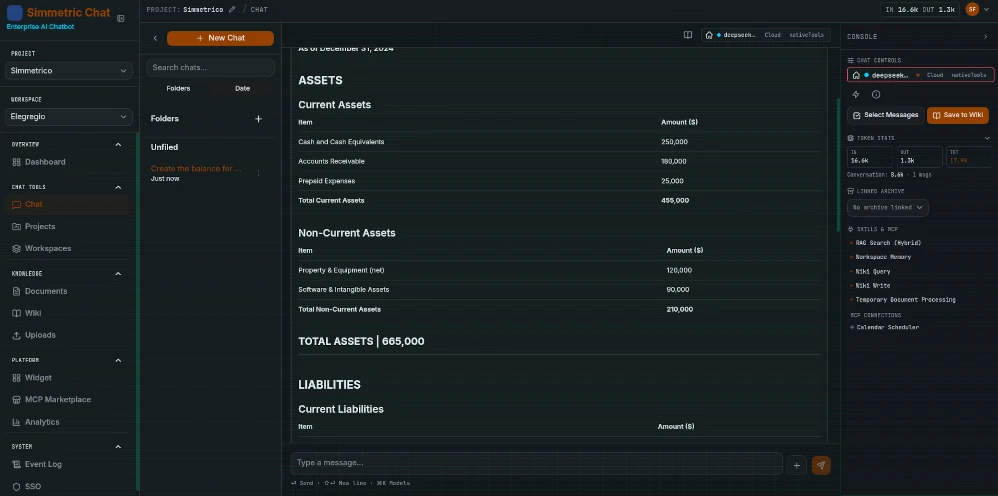This screenshot has width=998, height=496.
Task: Open deepseek model selector in Chat Controls
Action: [x=920, y=74]
